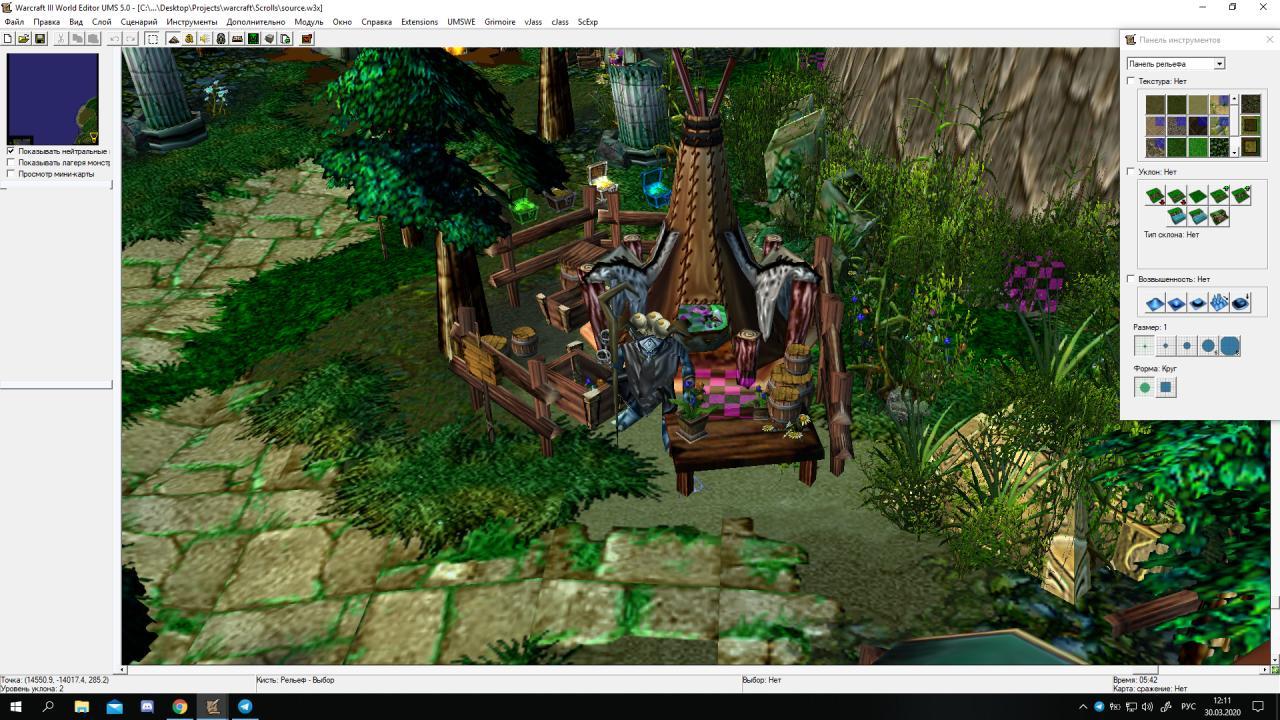The height and width of the screenshot is (720, 1280).
Task: Open Discord from the taskbar
Action: [x=147, y=706]
